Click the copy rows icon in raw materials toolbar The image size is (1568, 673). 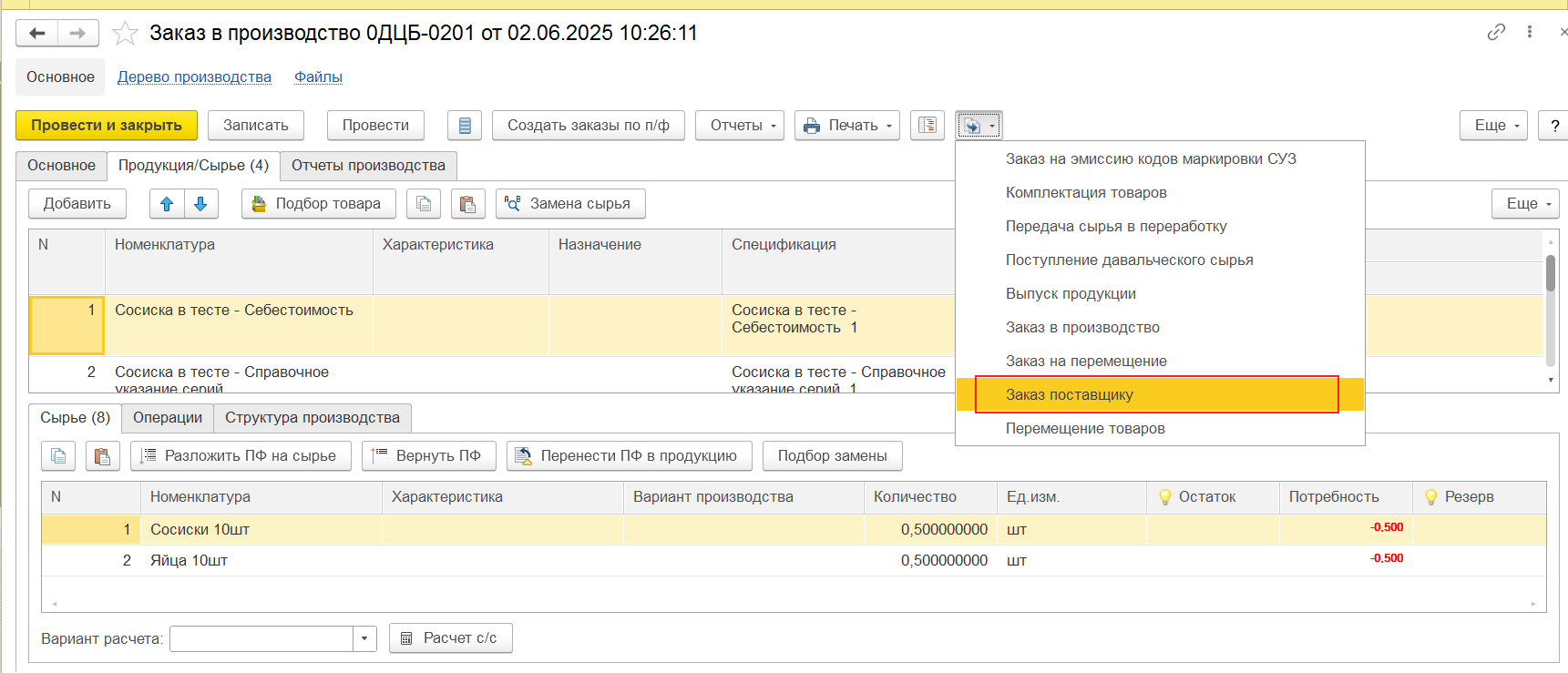click(58, 456)
